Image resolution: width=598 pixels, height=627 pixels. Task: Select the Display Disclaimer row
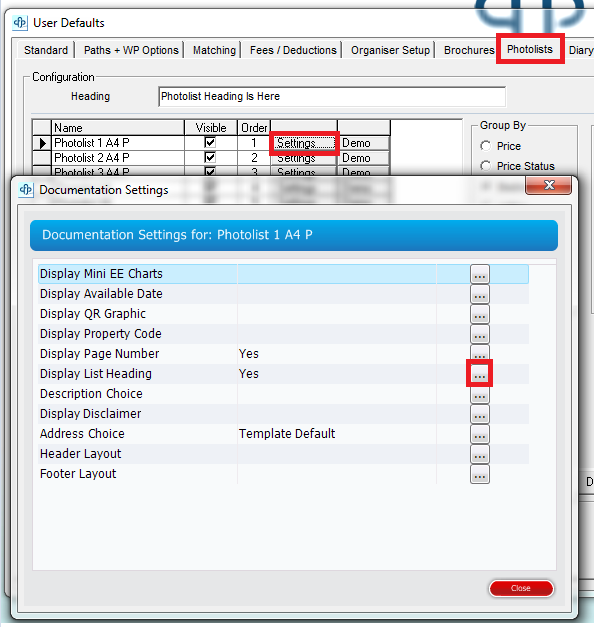pyautogui.click(x=283, y=414)
